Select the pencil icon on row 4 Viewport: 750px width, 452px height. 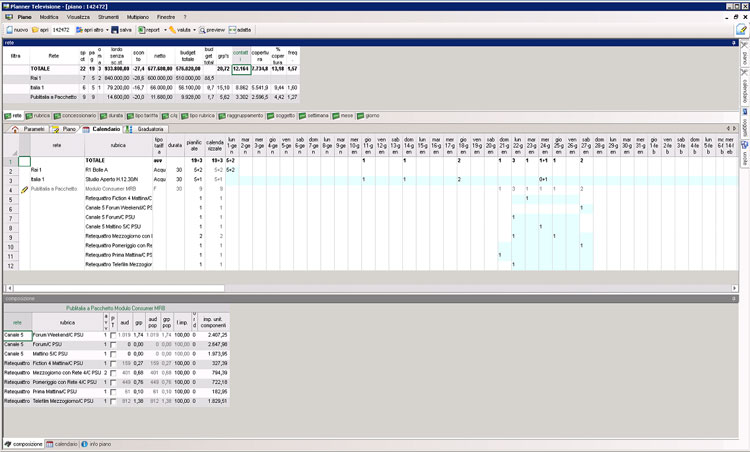(x=25, y=188)
